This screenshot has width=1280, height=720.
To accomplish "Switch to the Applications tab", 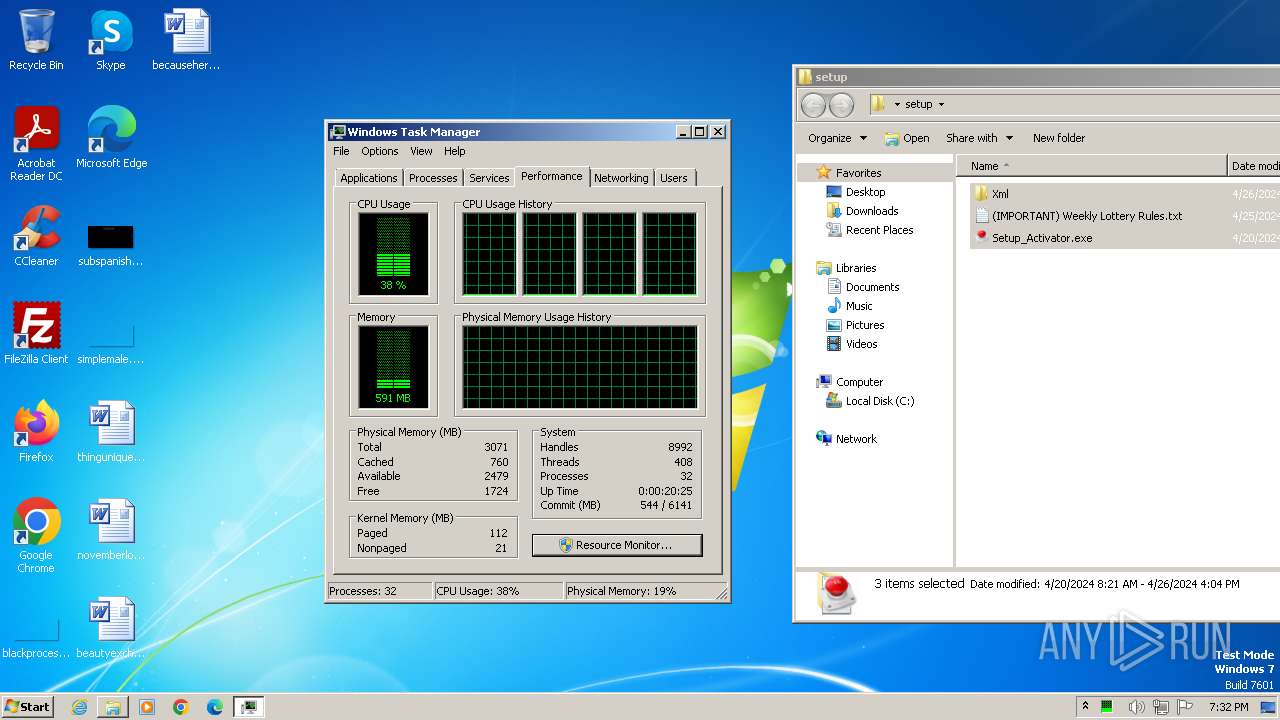I will pyautogui.click(x=368, y=178).
